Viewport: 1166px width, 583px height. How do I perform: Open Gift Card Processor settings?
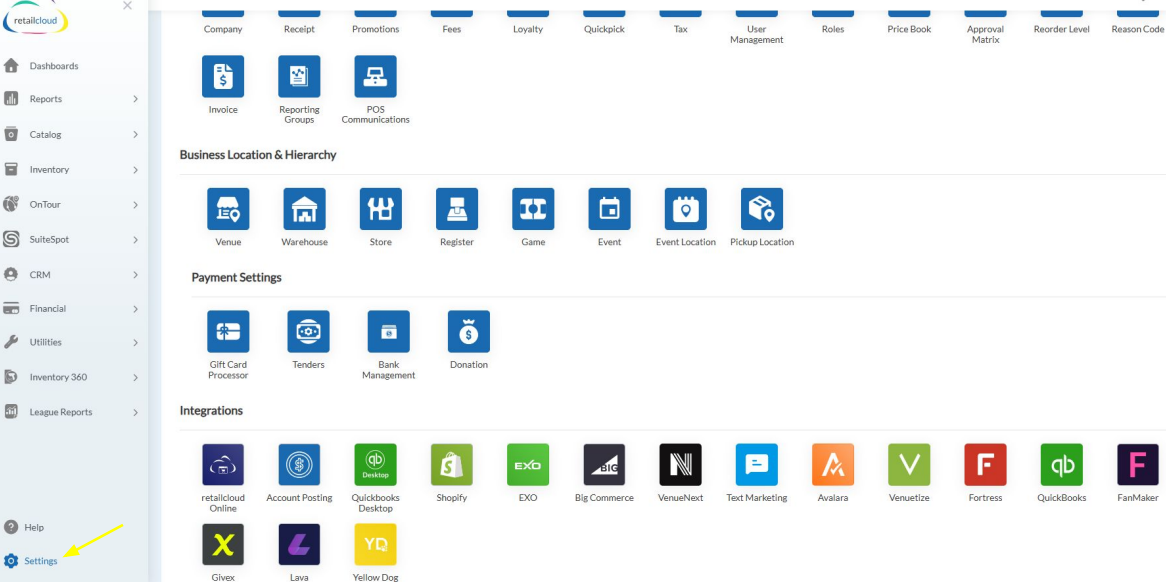(x=228, y=332)
